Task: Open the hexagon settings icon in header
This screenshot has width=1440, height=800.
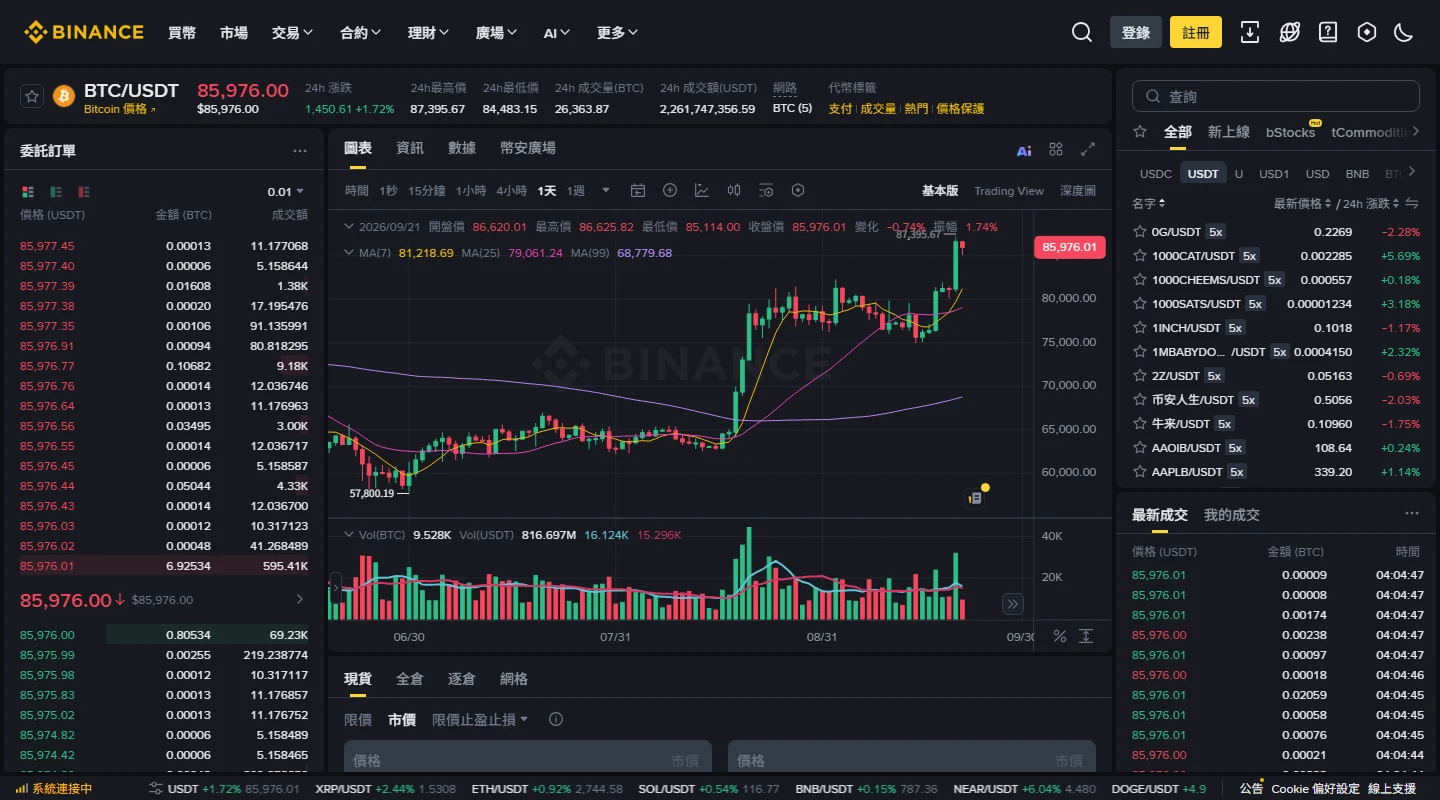Action: coord(1367,32)
